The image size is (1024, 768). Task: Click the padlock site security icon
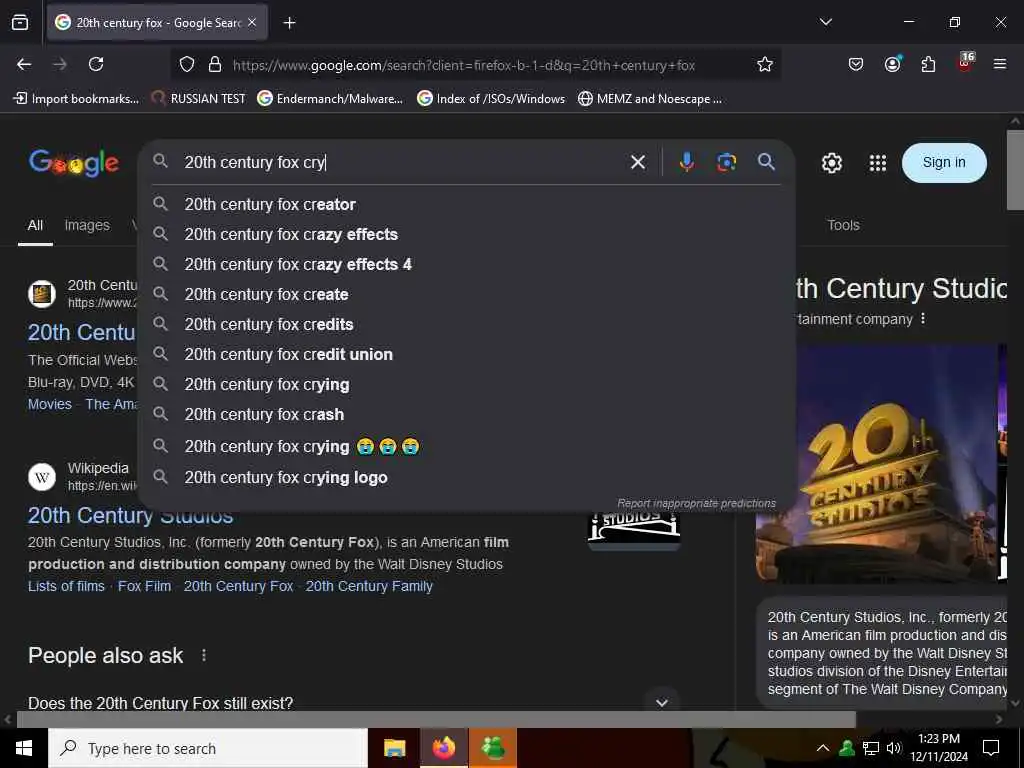point(215,65)
